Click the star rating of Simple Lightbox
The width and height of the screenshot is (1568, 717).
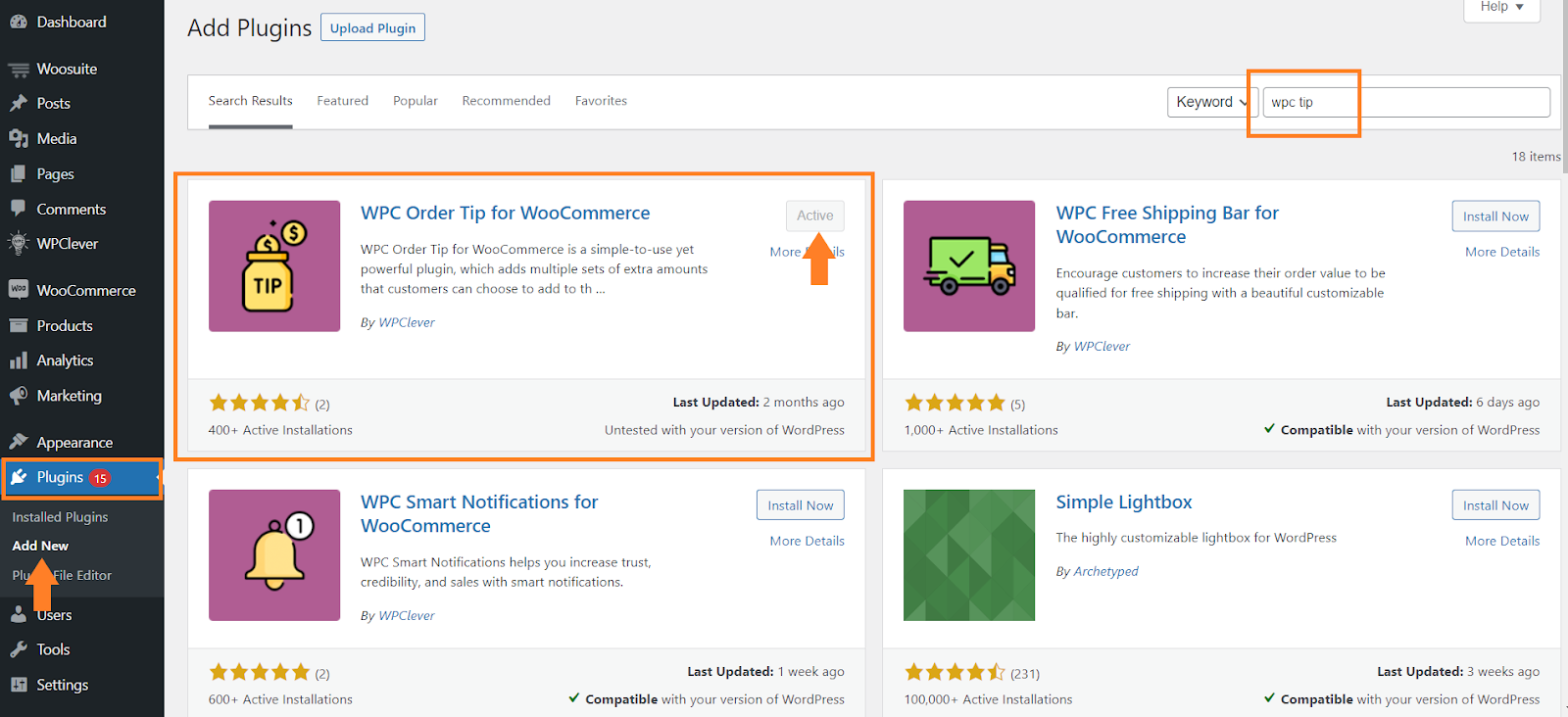pyautogui.click(x=955, y=672)
